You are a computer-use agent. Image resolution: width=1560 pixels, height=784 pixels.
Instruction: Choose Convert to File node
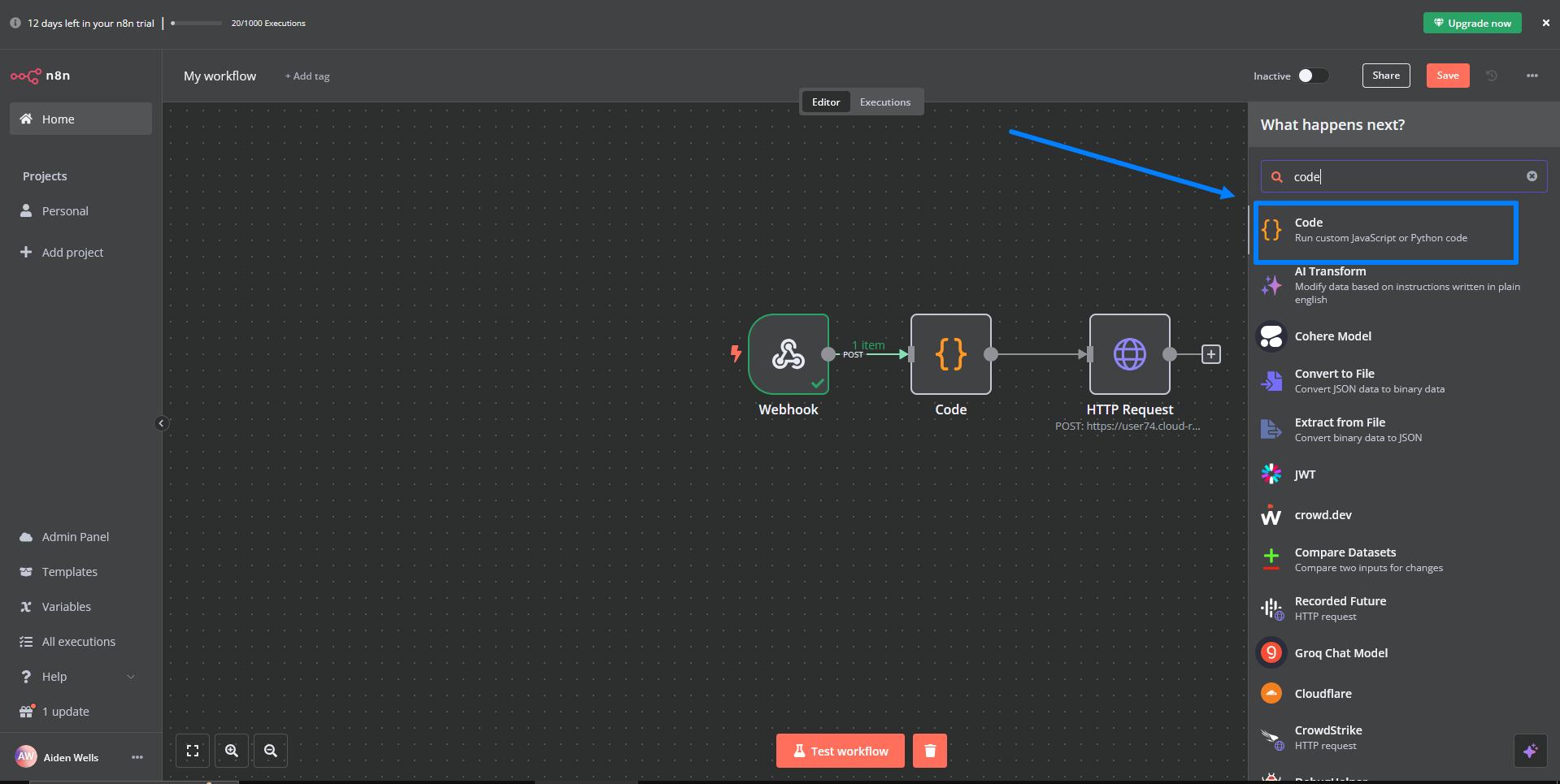(x=1404, y=381)
